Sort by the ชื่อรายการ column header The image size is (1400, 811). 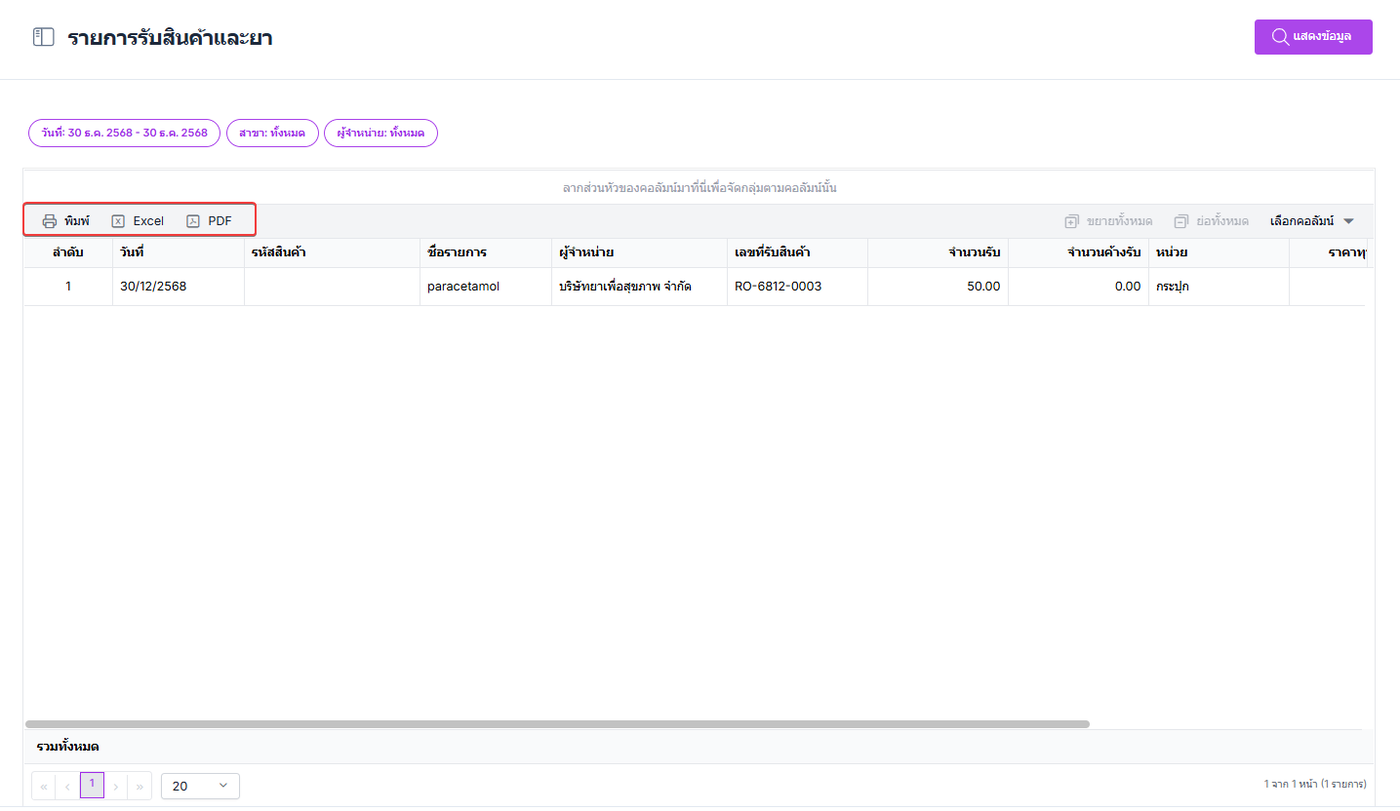pos(486,253)
